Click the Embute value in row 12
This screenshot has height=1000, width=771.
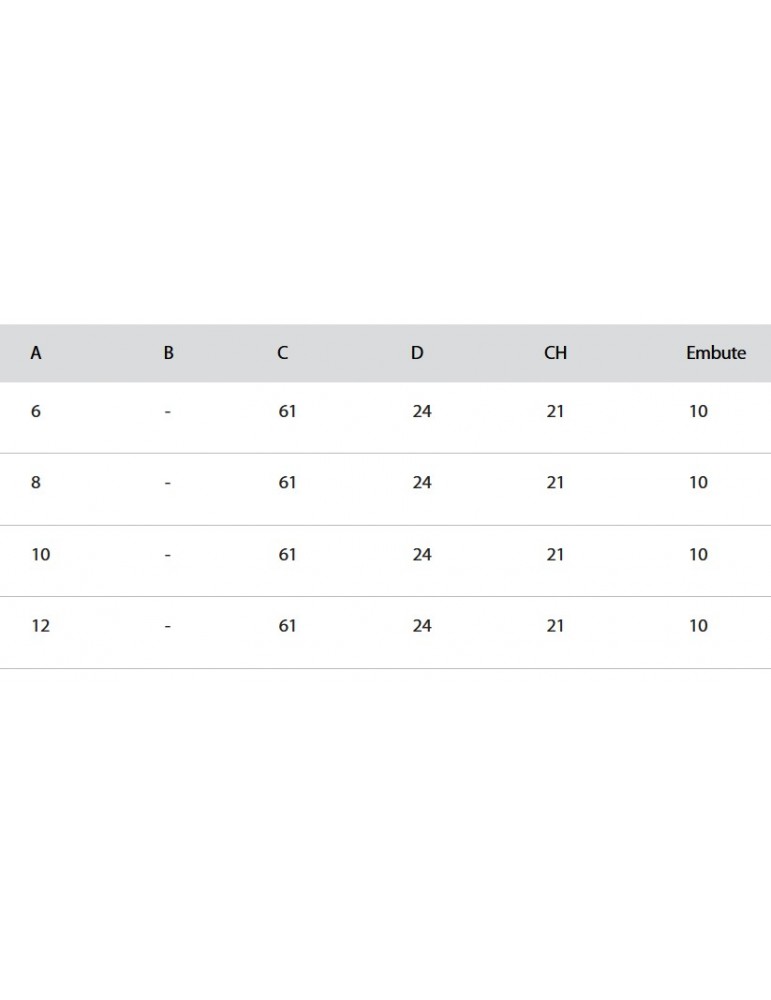coord(698,625)
